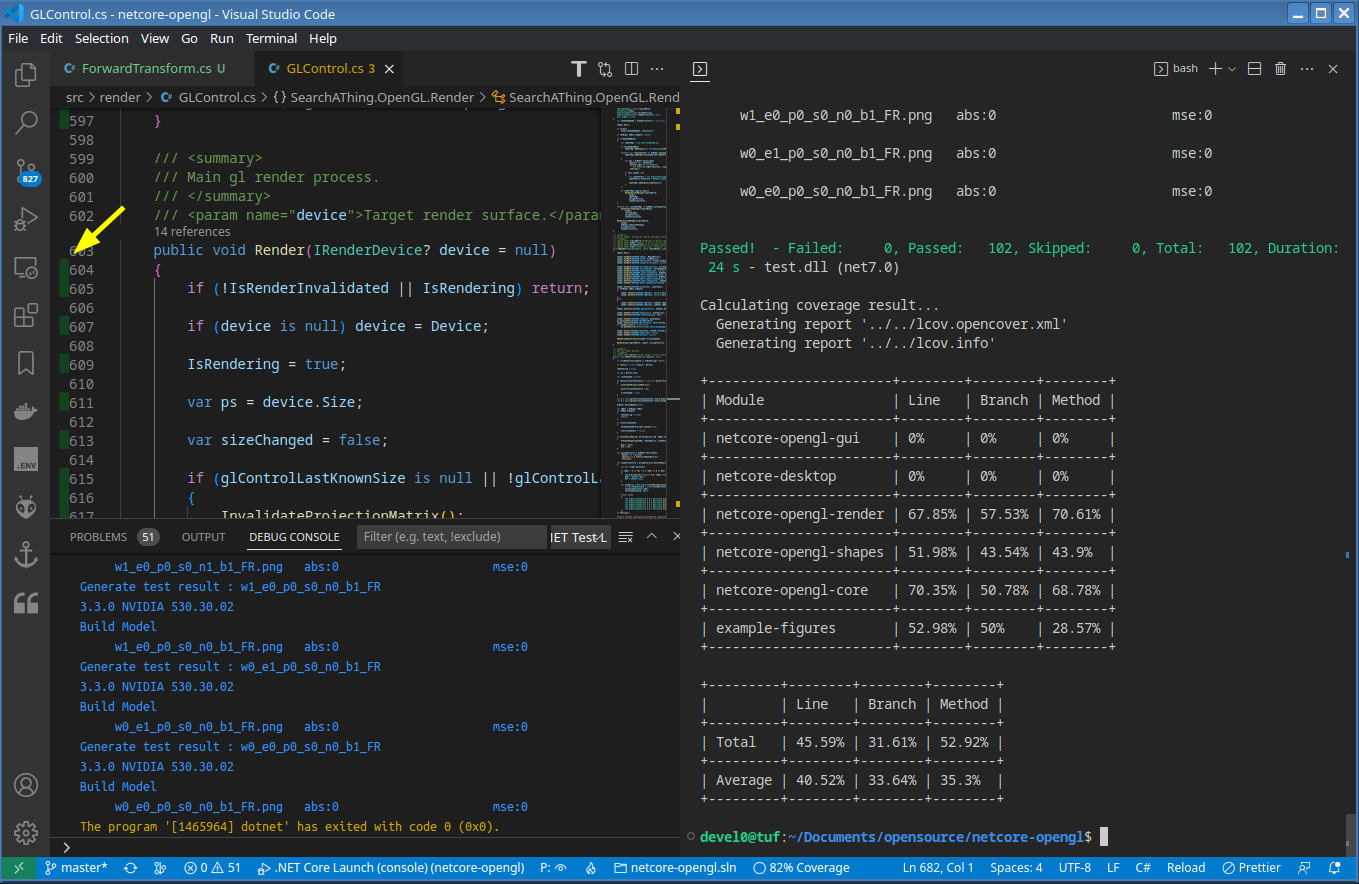Switch to the PROBLEMS panel tab

click(x=99, y=537)
